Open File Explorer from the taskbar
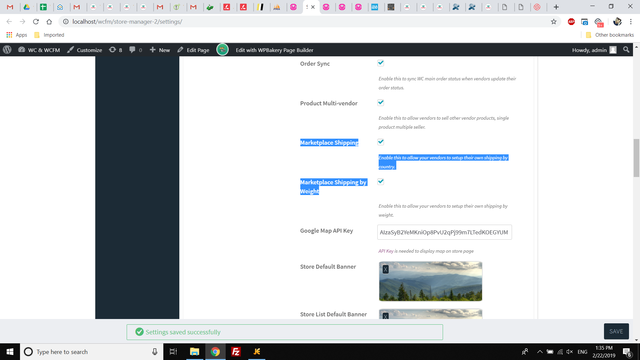The image size is (640, 360). click(194, 351)
